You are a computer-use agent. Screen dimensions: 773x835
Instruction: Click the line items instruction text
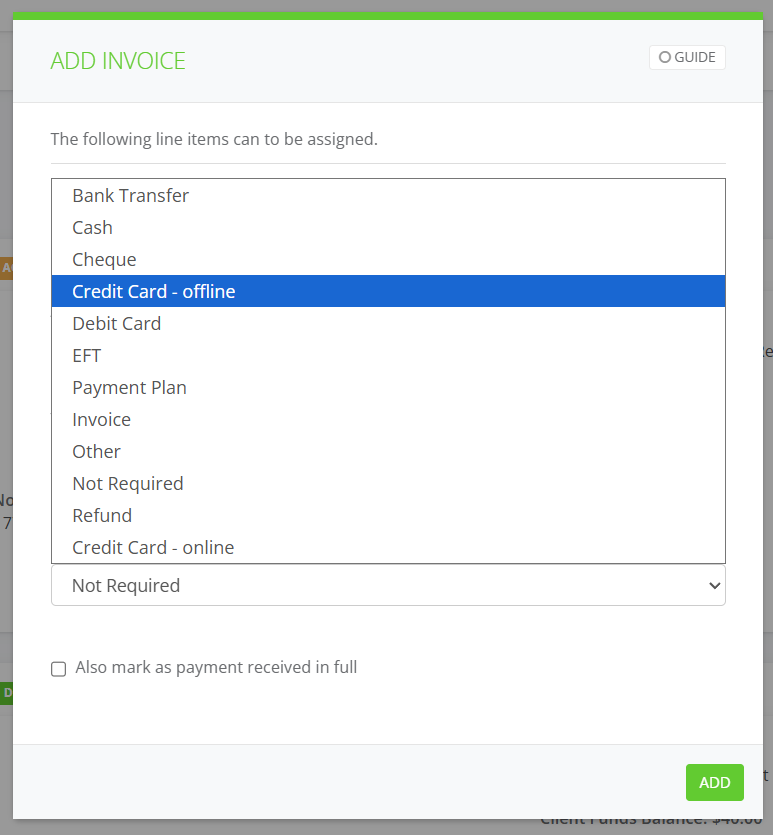pyautogui.click(x=214, y=139)
